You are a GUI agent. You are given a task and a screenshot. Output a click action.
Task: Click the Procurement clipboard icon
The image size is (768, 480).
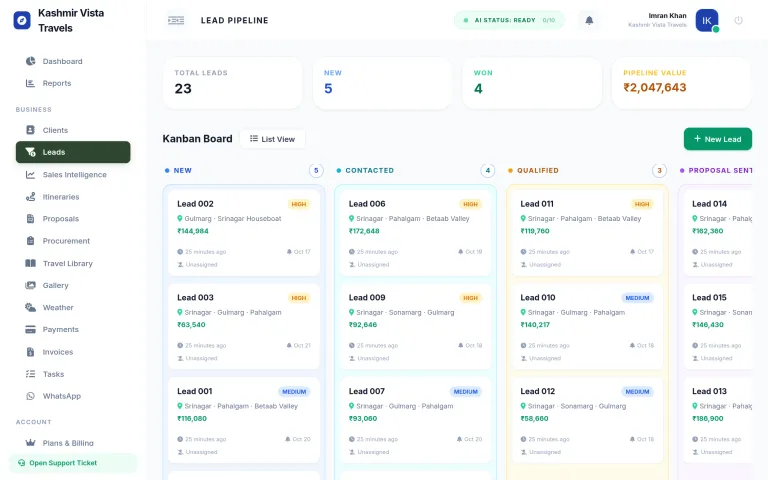coord(30,240)
